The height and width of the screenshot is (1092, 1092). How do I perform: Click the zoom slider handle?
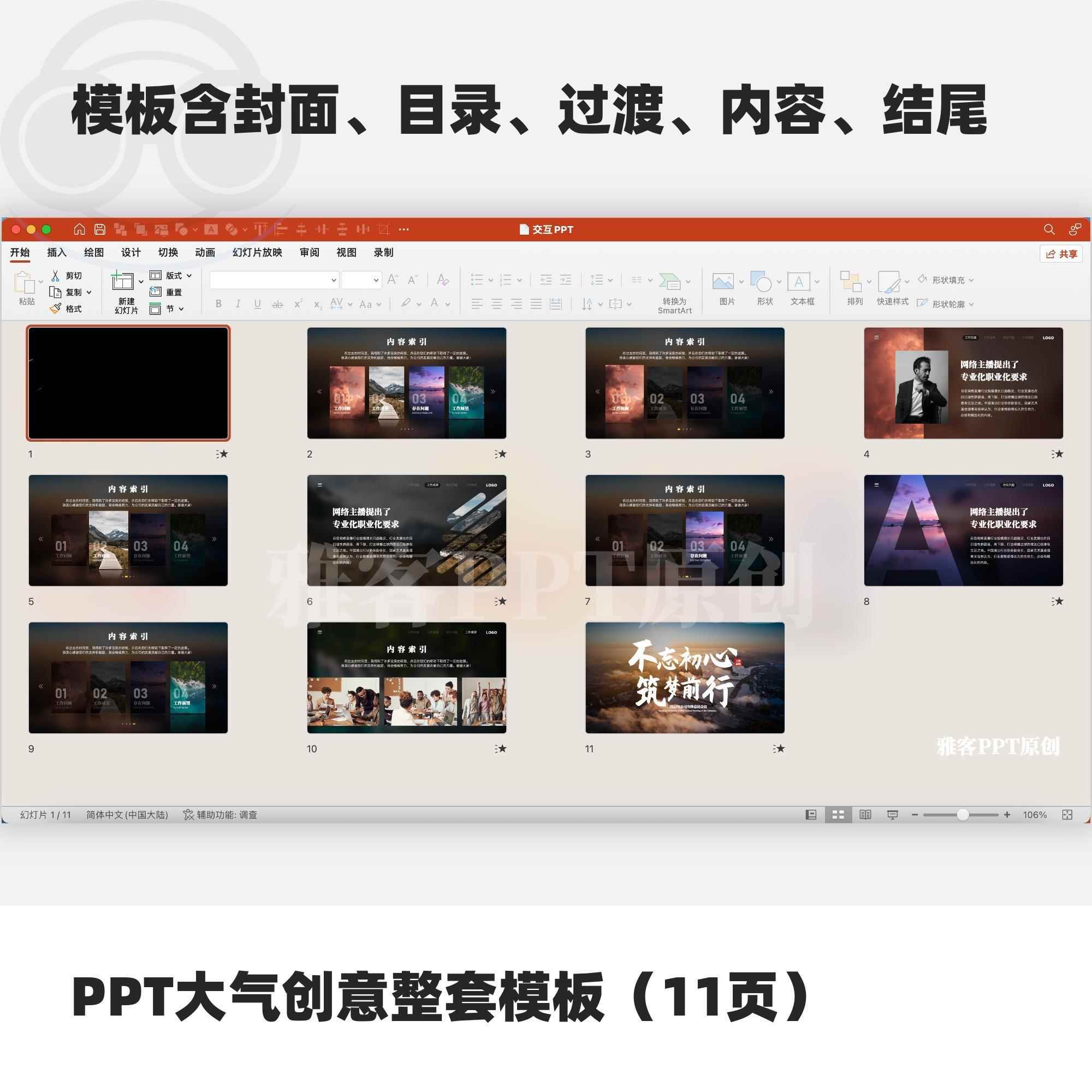click(963, 815)
